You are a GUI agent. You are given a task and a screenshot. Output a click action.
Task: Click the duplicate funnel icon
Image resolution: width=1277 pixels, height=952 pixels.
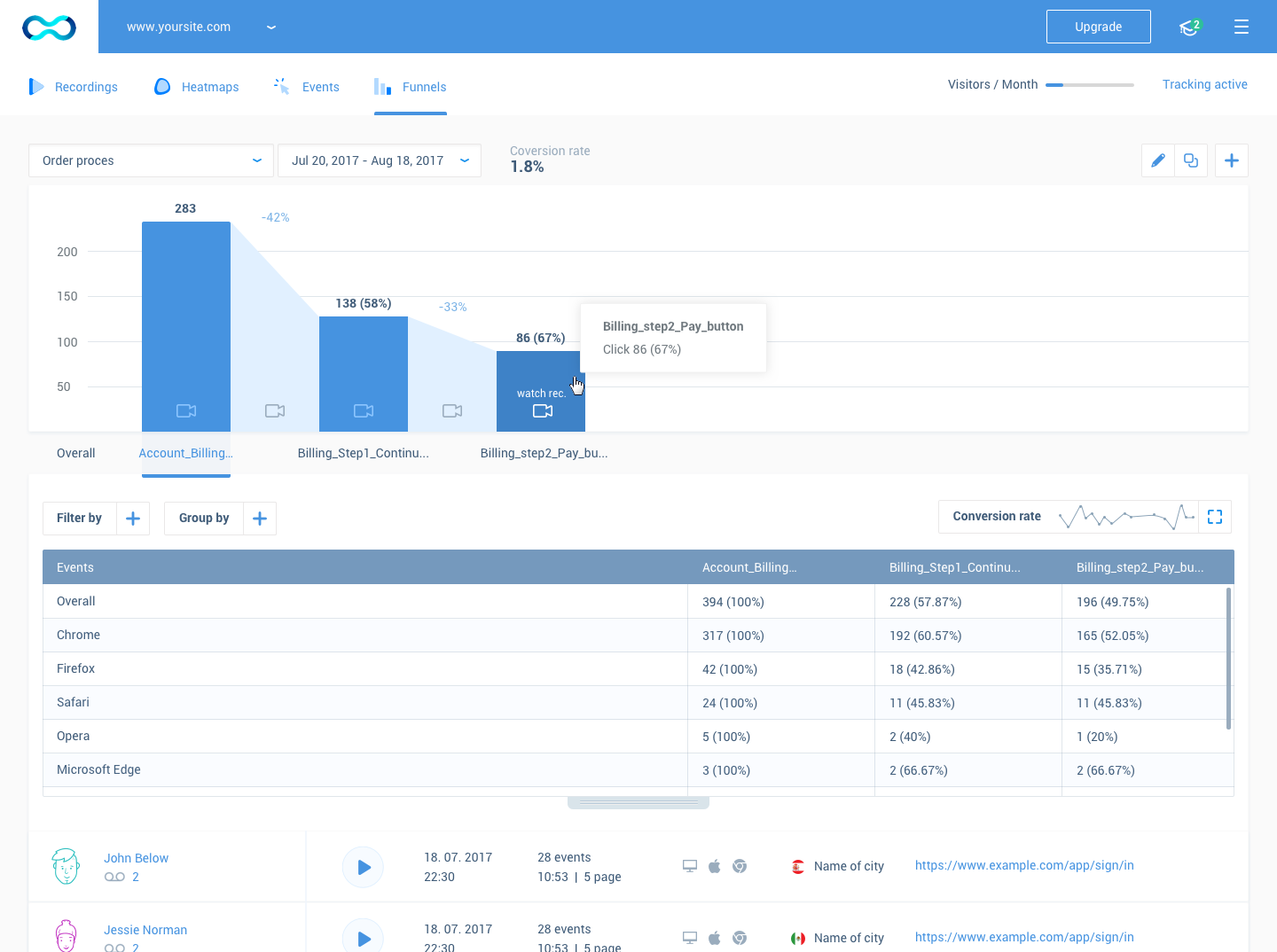pyautogui.click(x=1191, y=160)
